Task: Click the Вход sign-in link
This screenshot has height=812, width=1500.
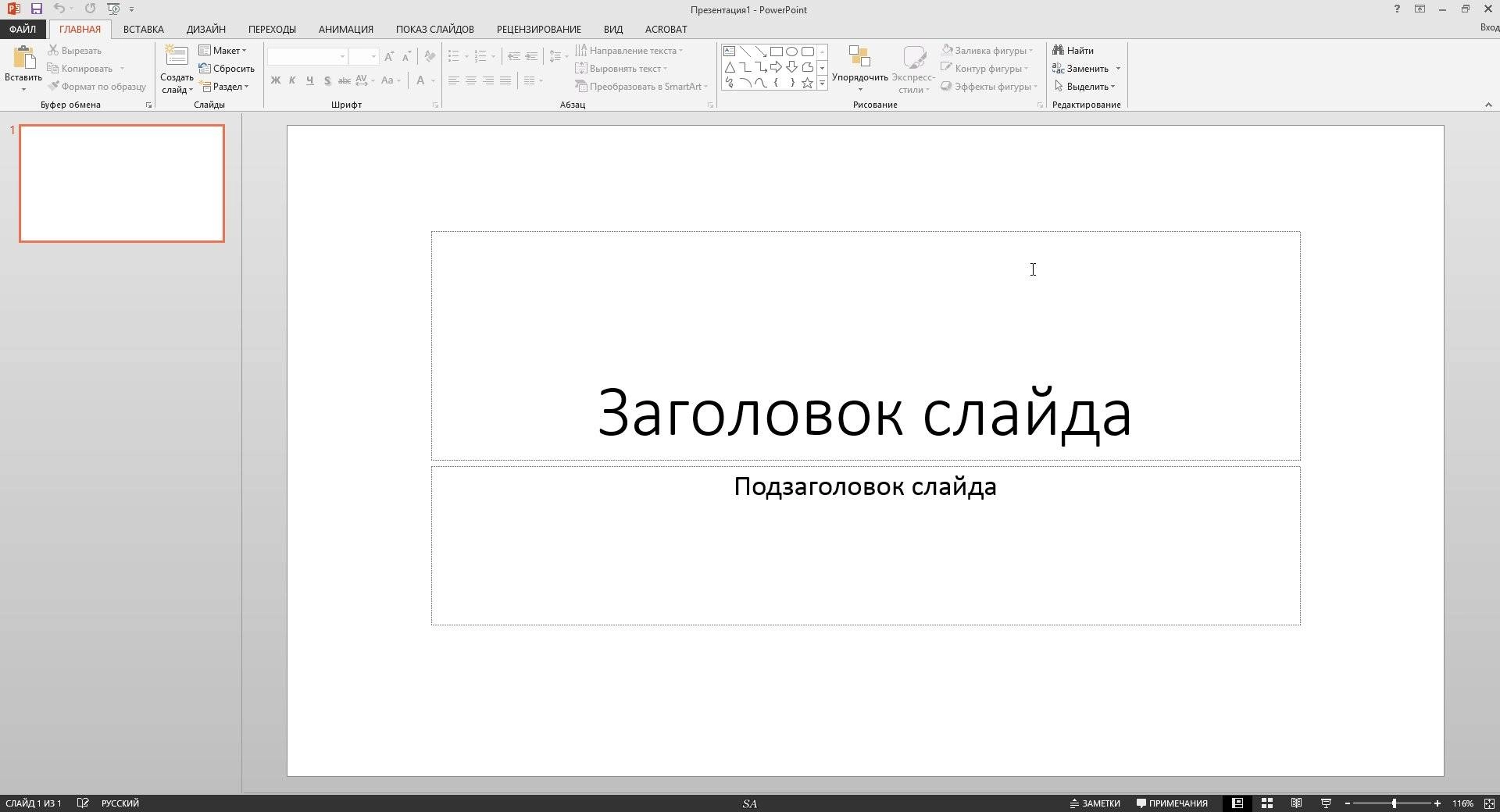Action: [x=1489, y=27]
